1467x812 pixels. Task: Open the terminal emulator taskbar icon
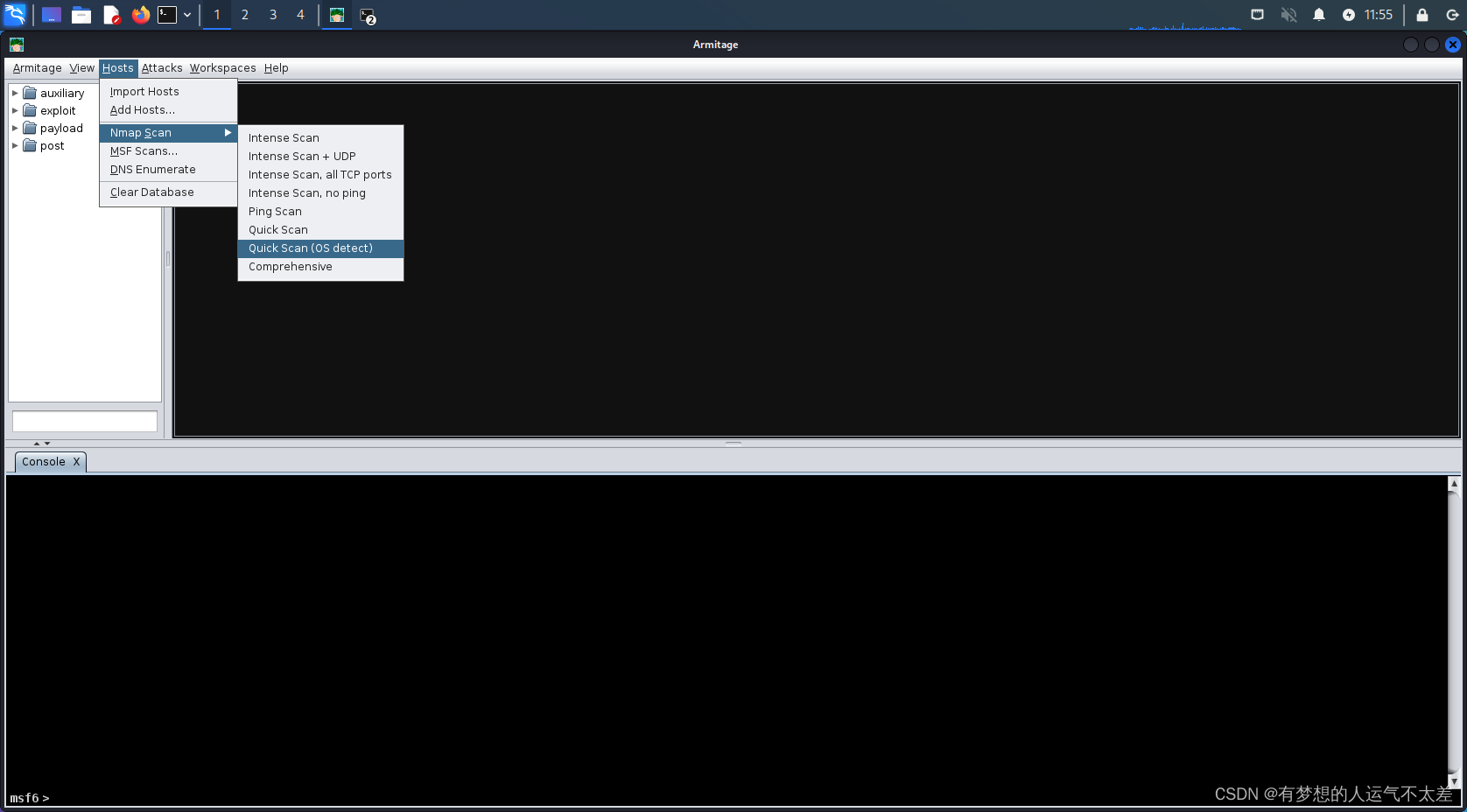pos(167,15)
